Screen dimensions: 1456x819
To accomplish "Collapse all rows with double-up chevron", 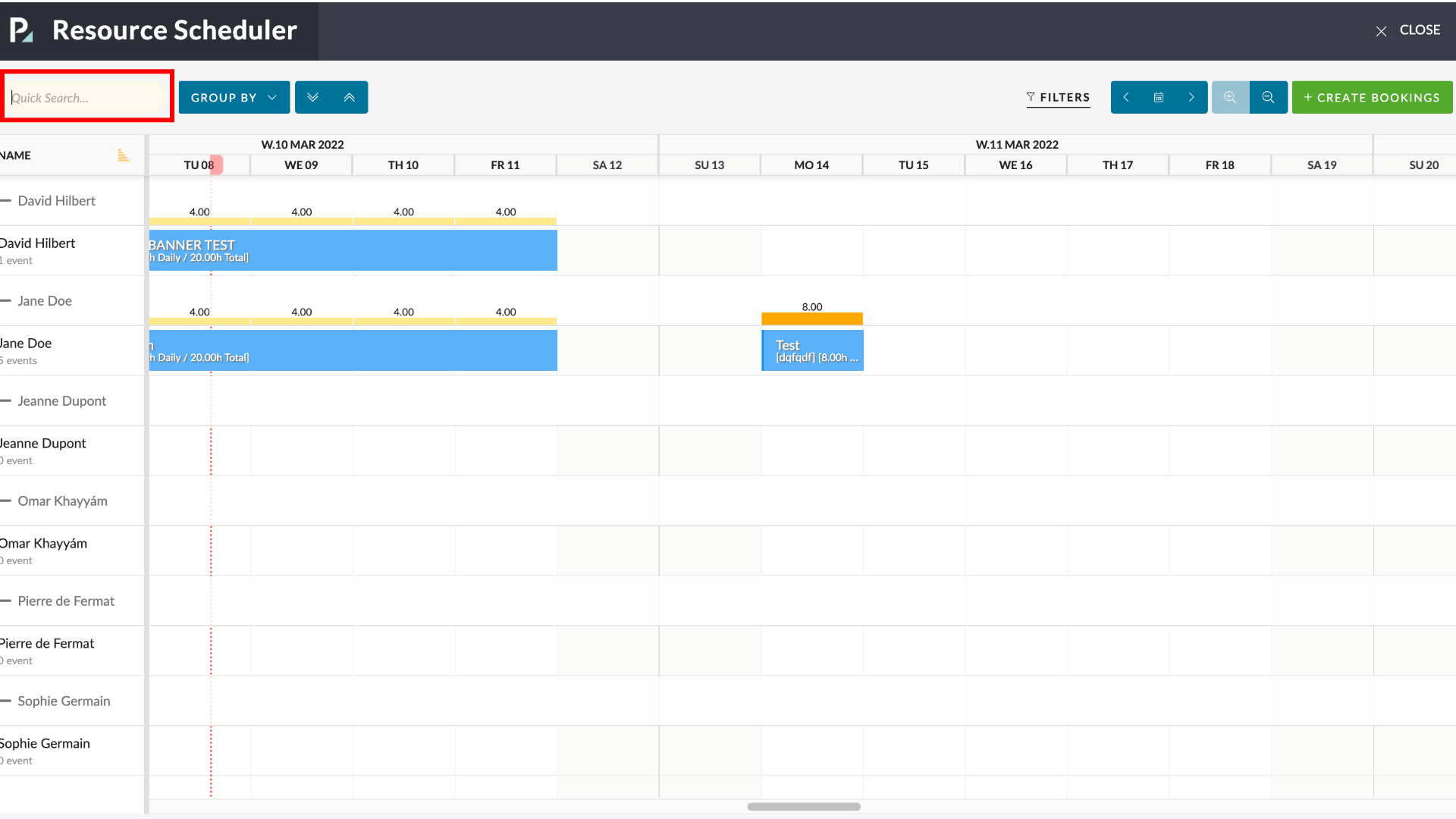I will pyautogui.click(x=350, y=97).
